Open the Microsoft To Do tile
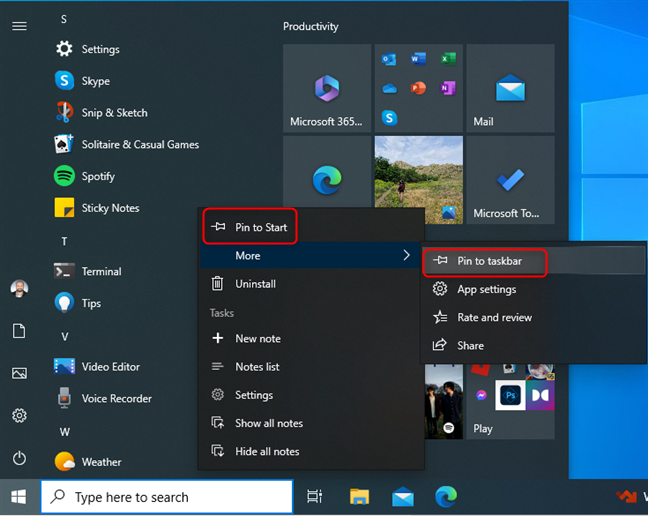 coord(510,180)
